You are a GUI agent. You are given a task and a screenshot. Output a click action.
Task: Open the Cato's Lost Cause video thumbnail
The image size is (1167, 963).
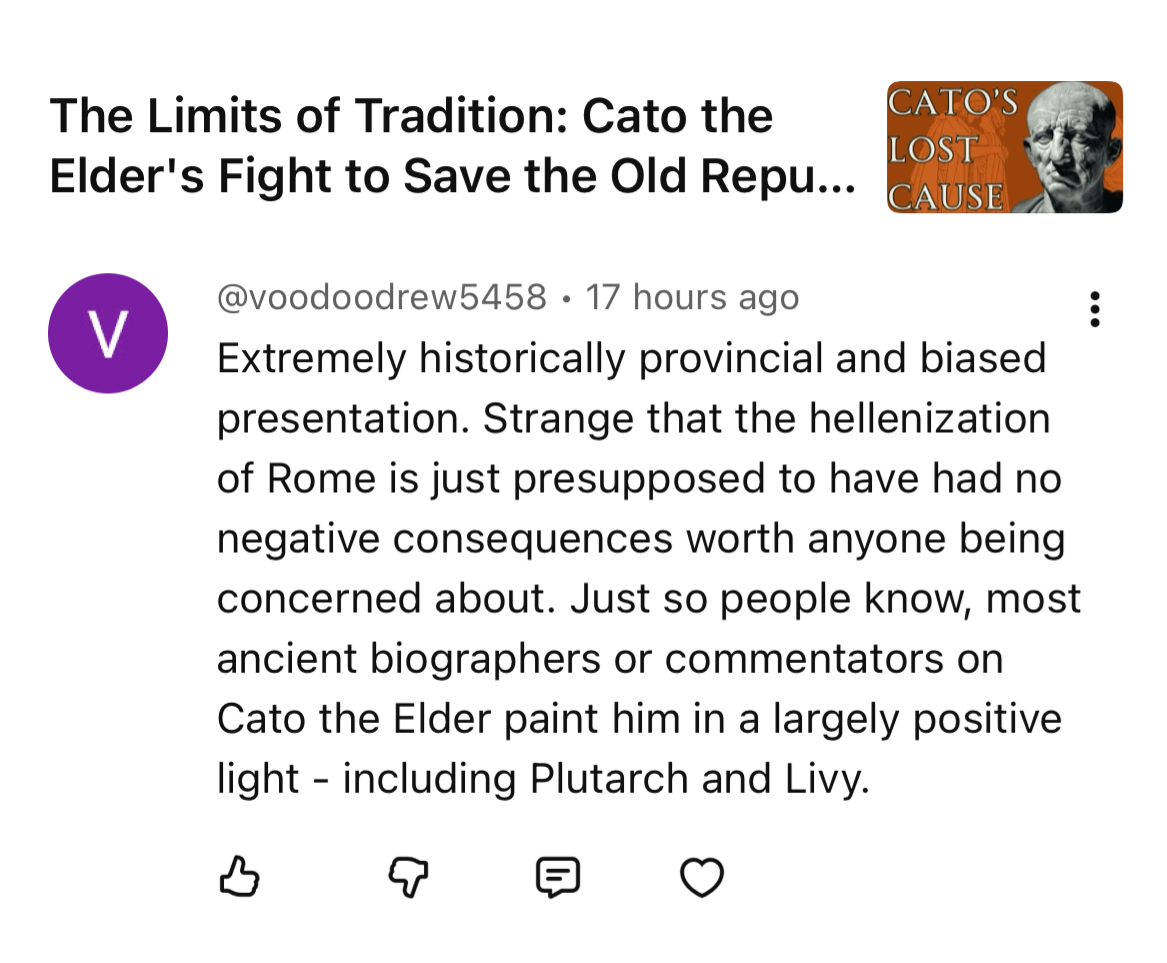tap(1004, 147)
